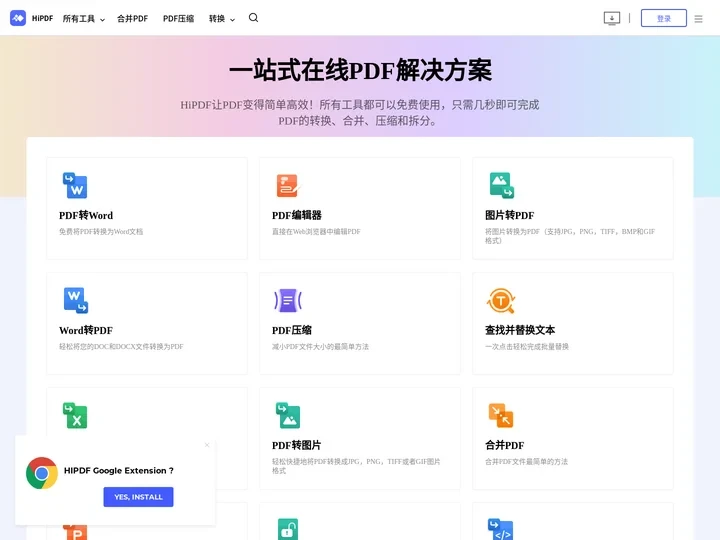Click YES, INSTALL button
Viewport: 720px width, 540px height.
point(138,497)
